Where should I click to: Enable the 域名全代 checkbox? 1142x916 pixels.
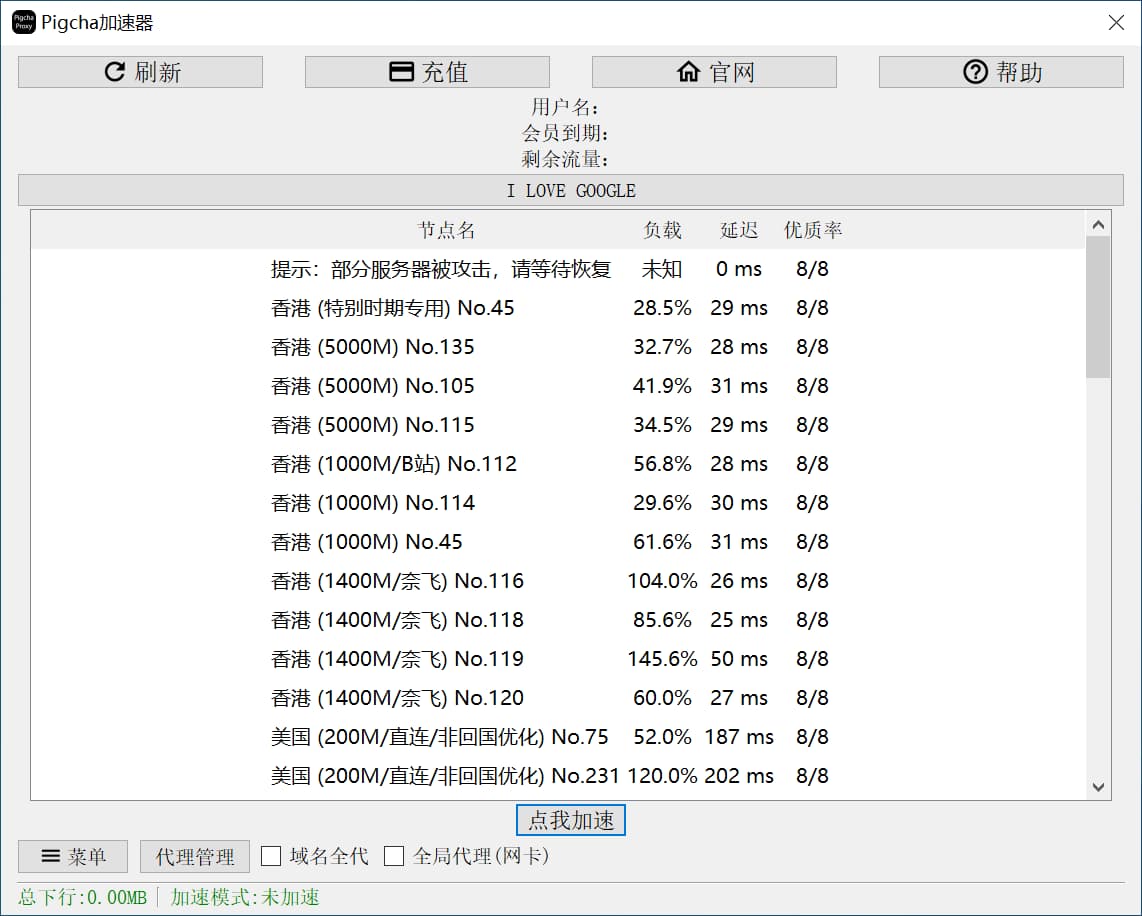pyautogui.click(x=271, y=856)
